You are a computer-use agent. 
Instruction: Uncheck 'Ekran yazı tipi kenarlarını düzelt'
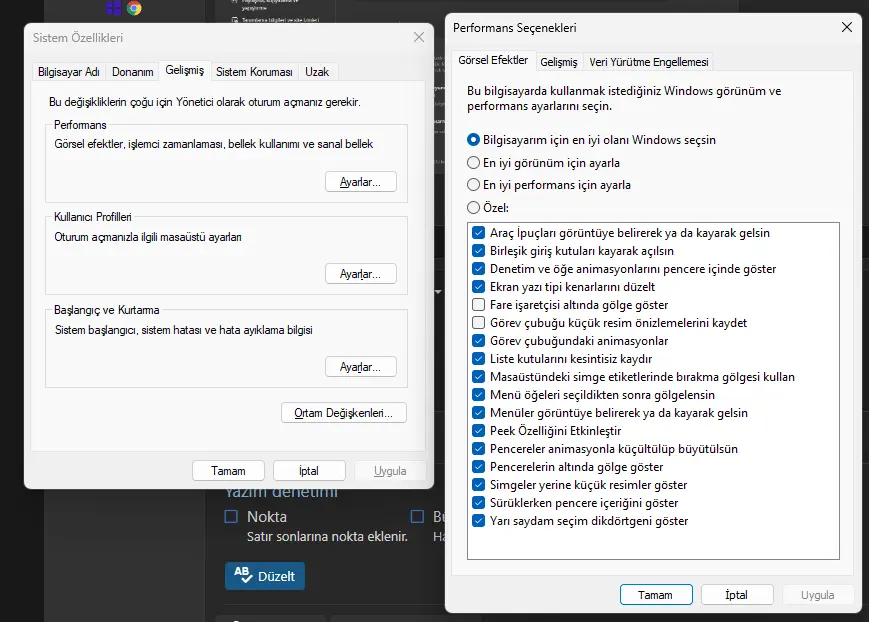click(x=478, y=287)
